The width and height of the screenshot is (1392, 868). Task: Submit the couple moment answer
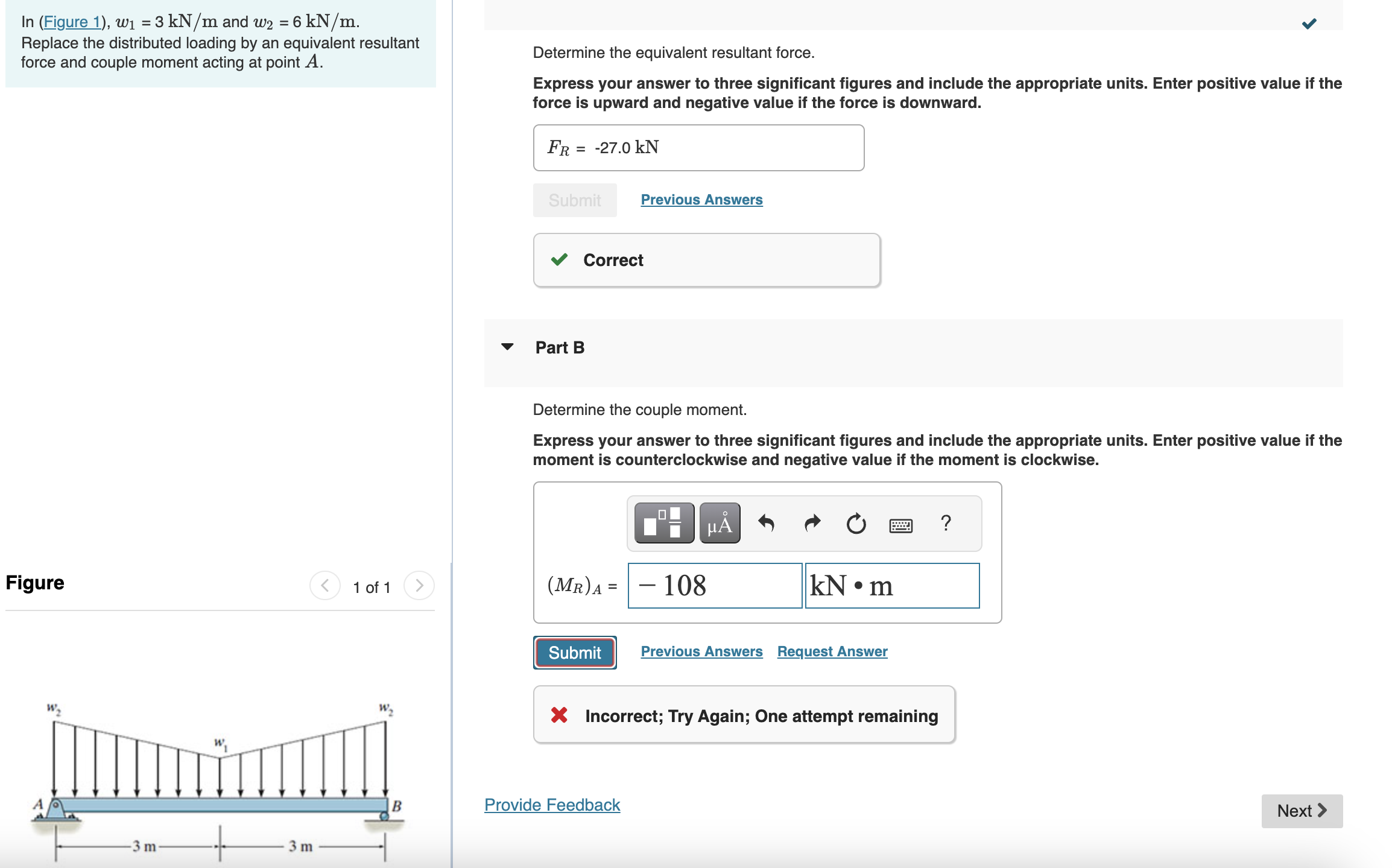574,652
